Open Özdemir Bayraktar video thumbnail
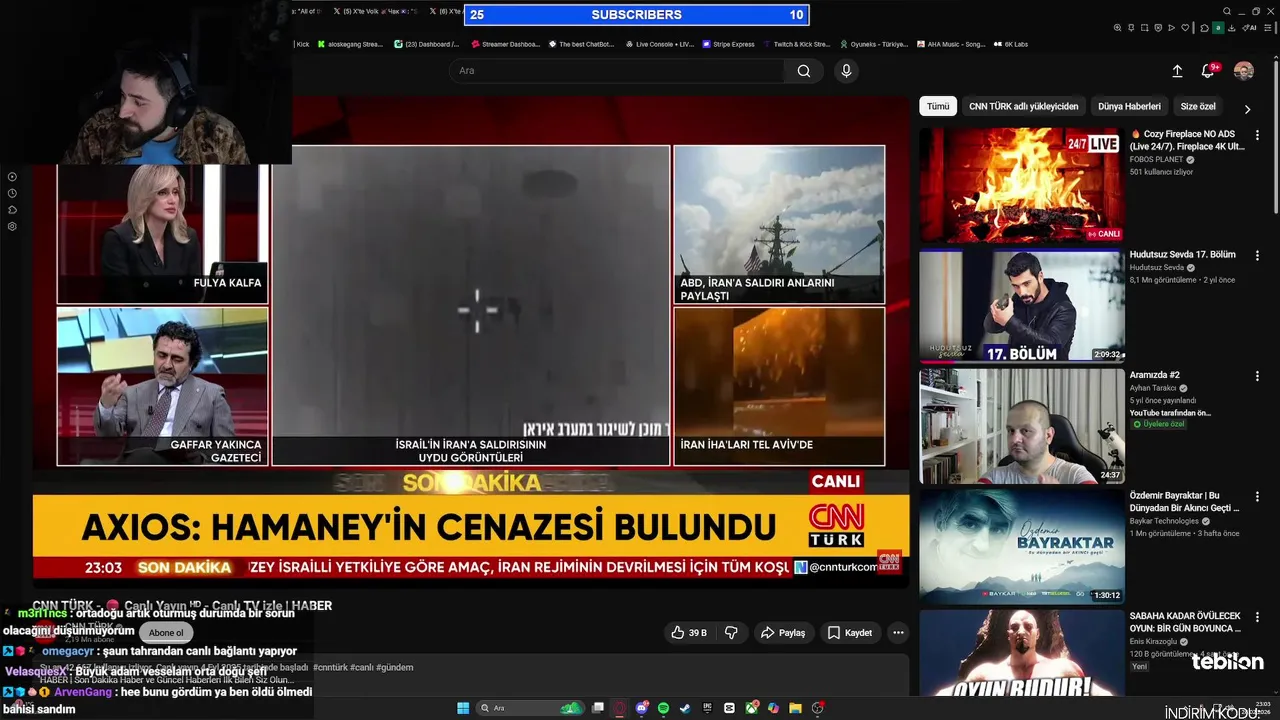The width and height of the screenshot is (1280, 720). [1021, 547]
